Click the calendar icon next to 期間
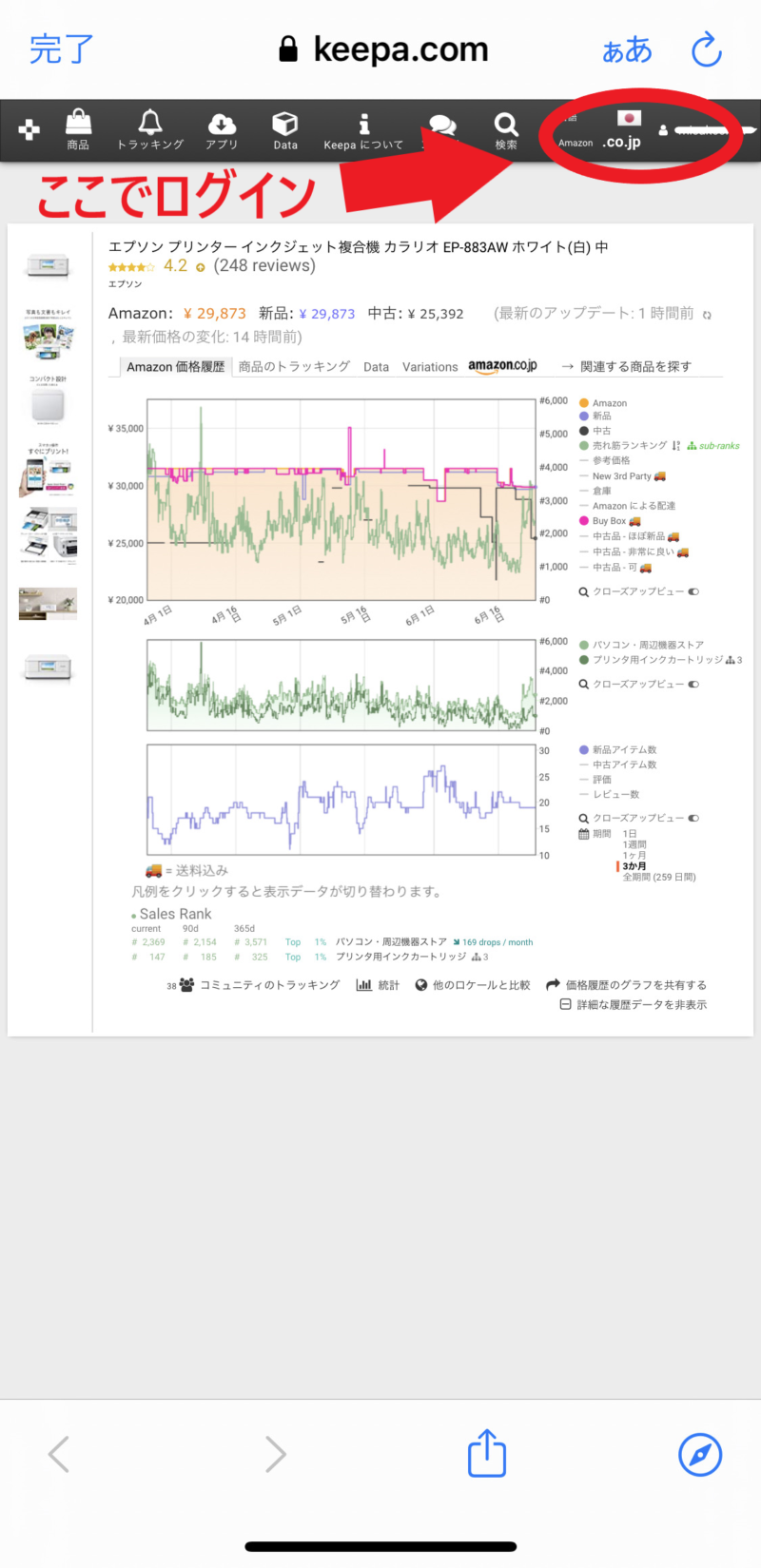 click(584, 834)
